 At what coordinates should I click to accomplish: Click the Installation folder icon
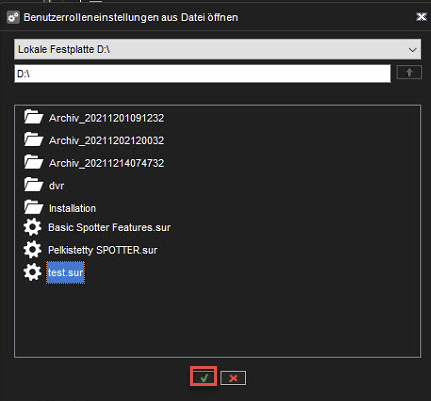(33, 207)
